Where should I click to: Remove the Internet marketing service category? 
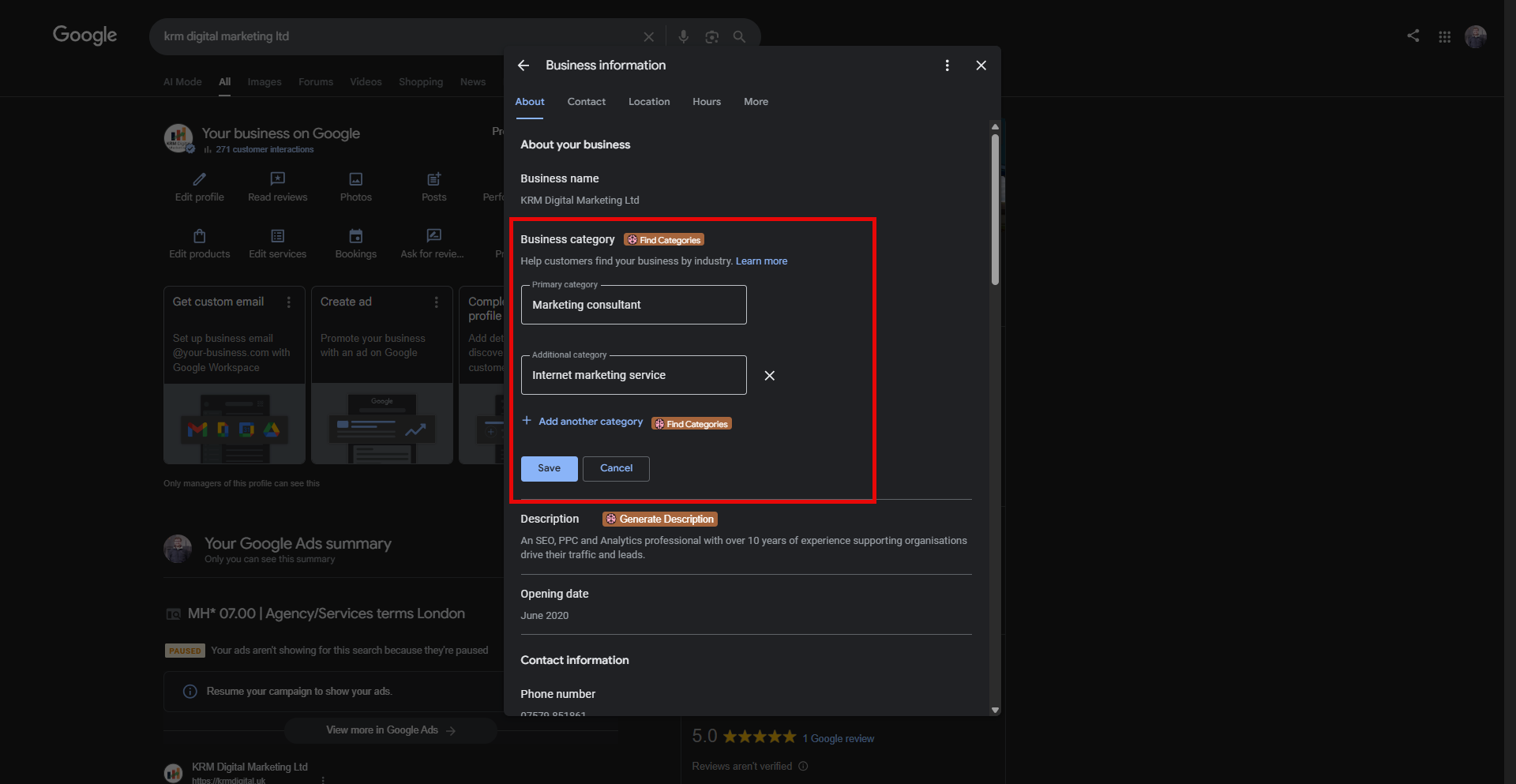pos(770,376)
